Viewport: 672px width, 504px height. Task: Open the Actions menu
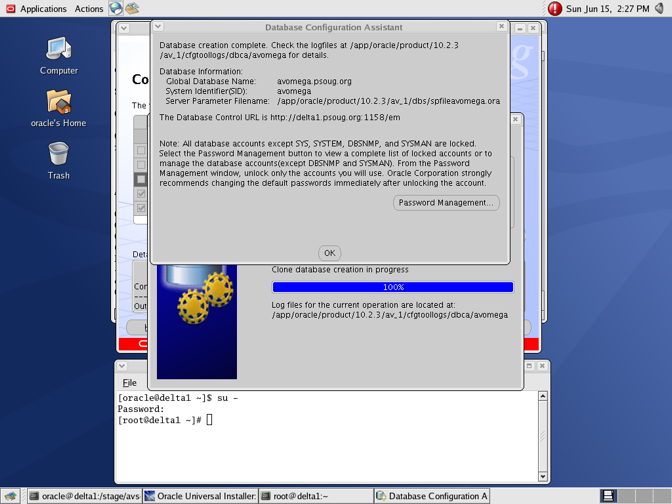89,9
